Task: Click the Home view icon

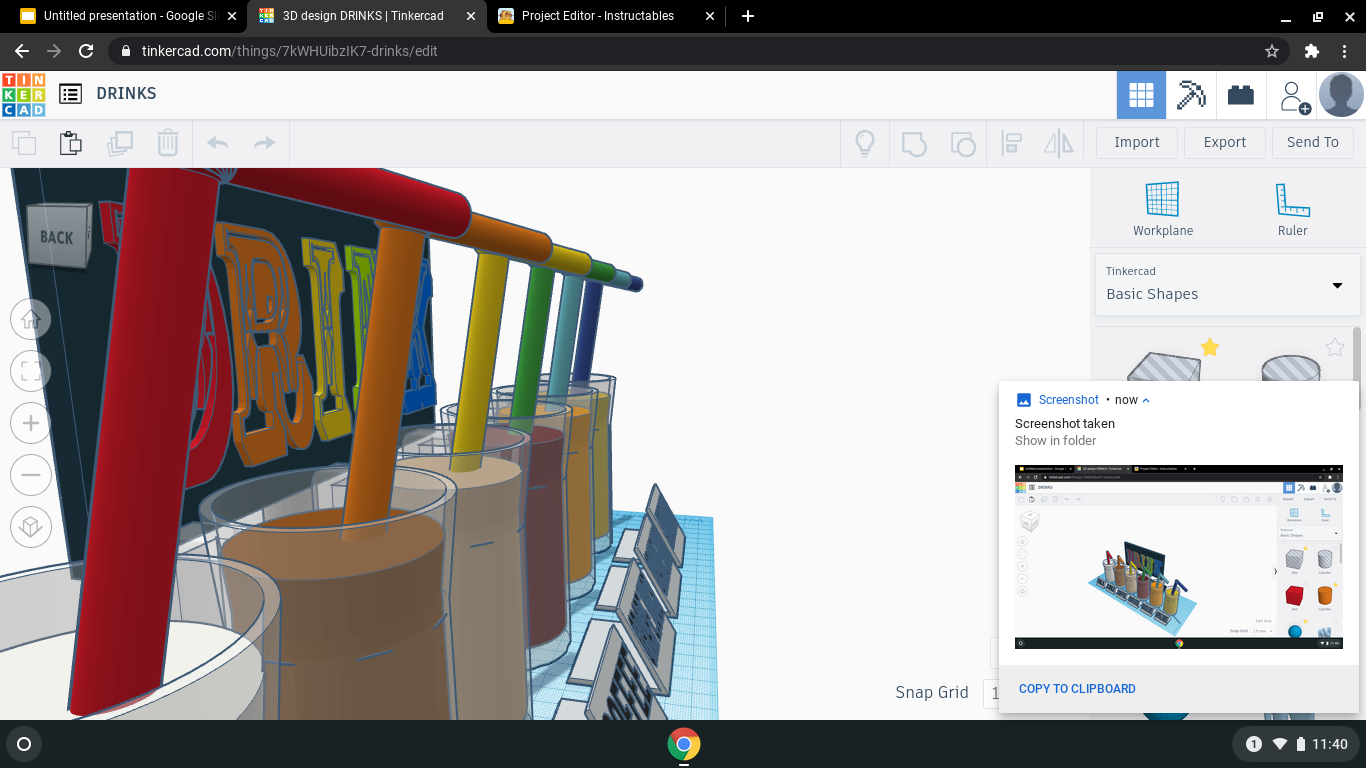Action: click(30, 318)
